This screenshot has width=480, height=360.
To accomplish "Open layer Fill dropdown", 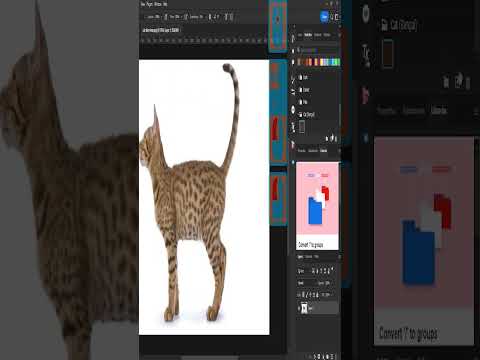I will point(327,295).
